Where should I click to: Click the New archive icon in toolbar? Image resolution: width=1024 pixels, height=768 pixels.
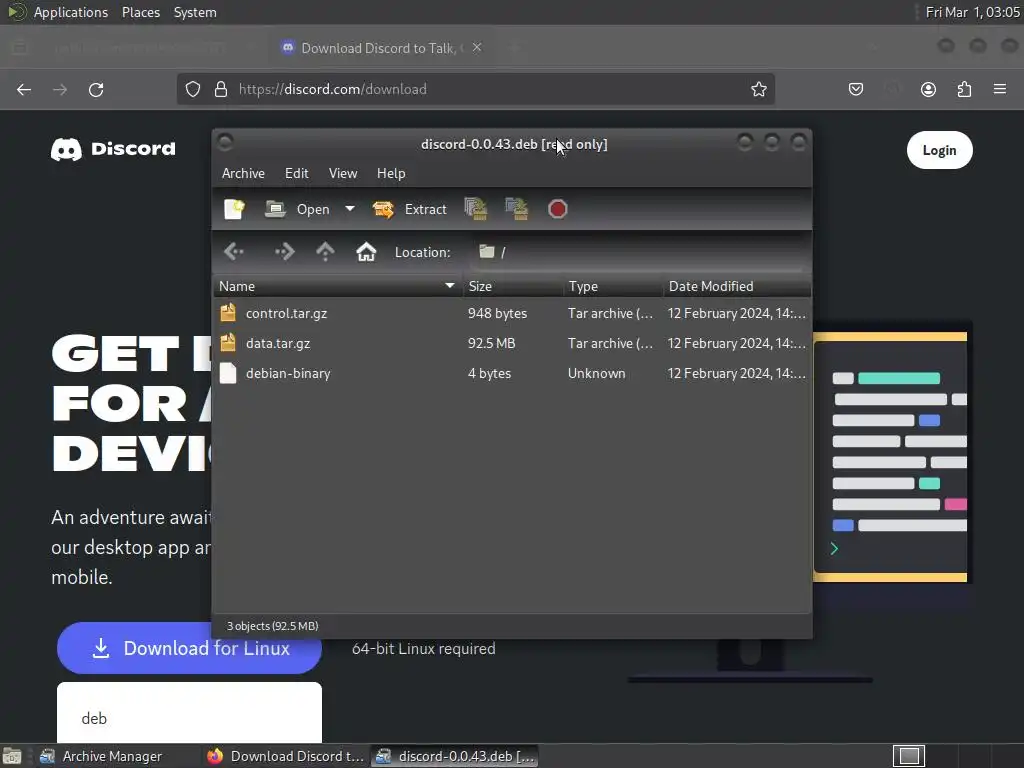click(x=234, y=209)
